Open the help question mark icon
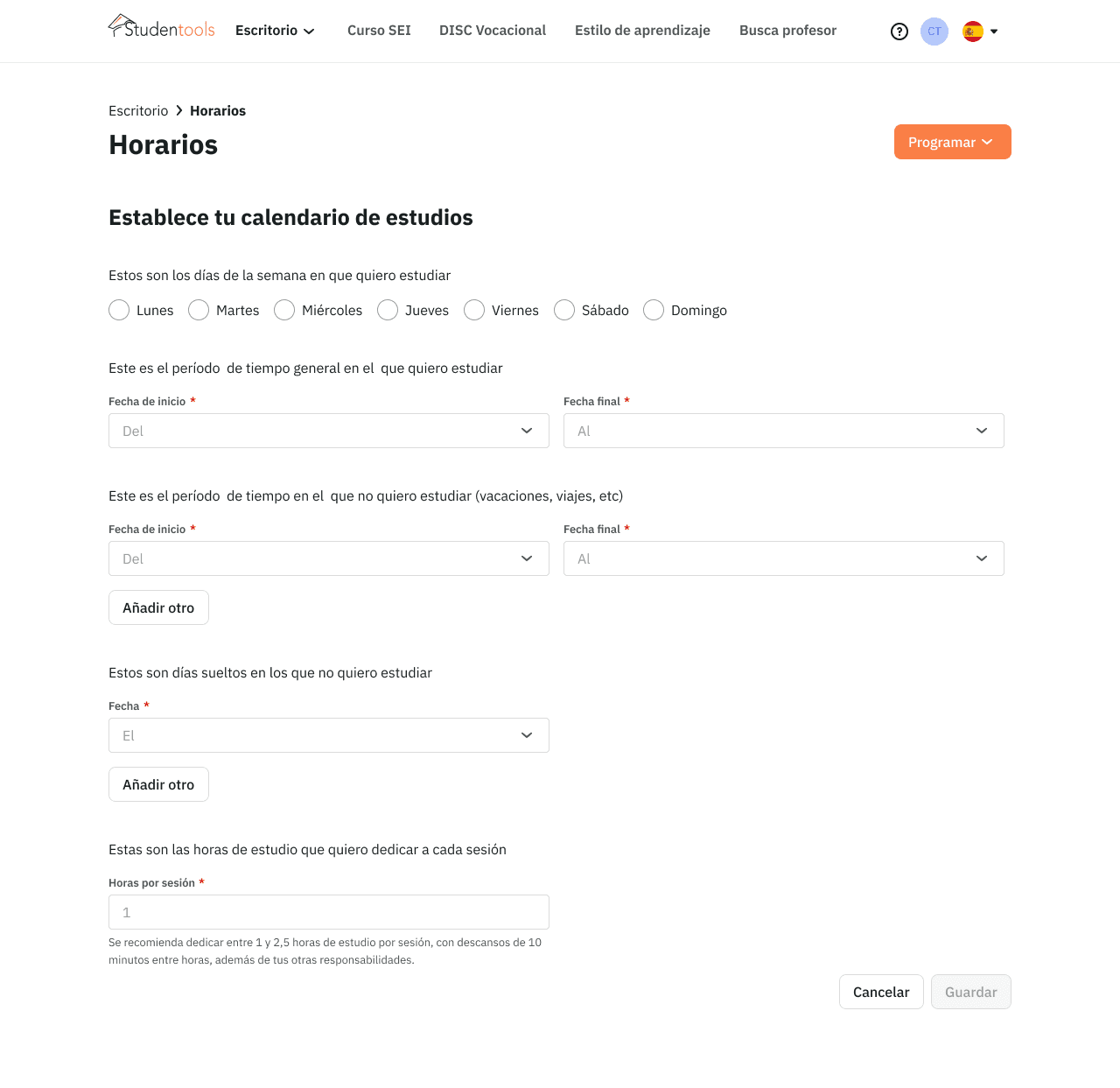 [899, 31]
